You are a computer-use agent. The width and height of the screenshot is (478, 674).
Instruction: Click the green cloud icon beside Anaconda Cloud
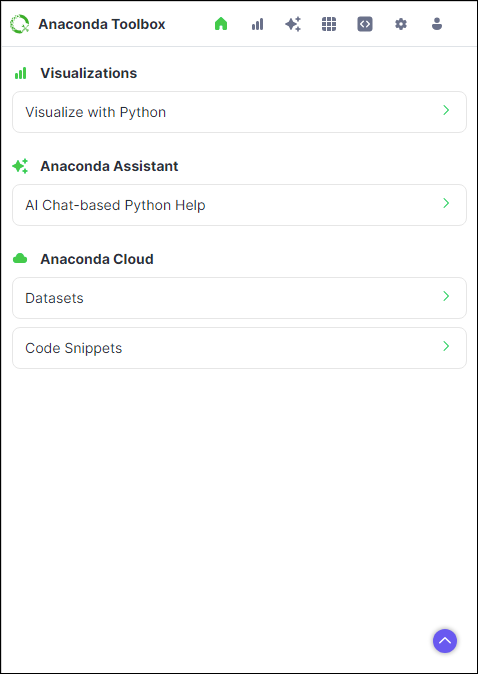(20, 258)
